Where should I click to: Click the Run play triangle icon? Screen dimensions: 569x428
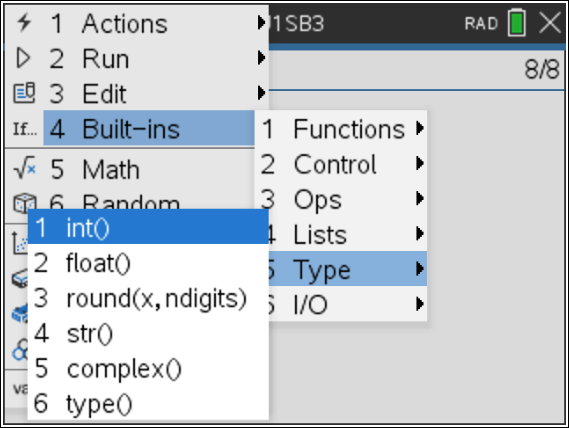(23, 58)
